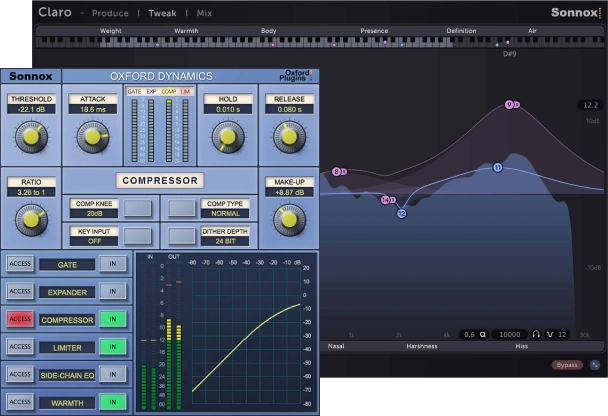Viewport: 608px width, 416px height.
Task: Click the round resize icon beside Bypass
Action: coord(595,365)
